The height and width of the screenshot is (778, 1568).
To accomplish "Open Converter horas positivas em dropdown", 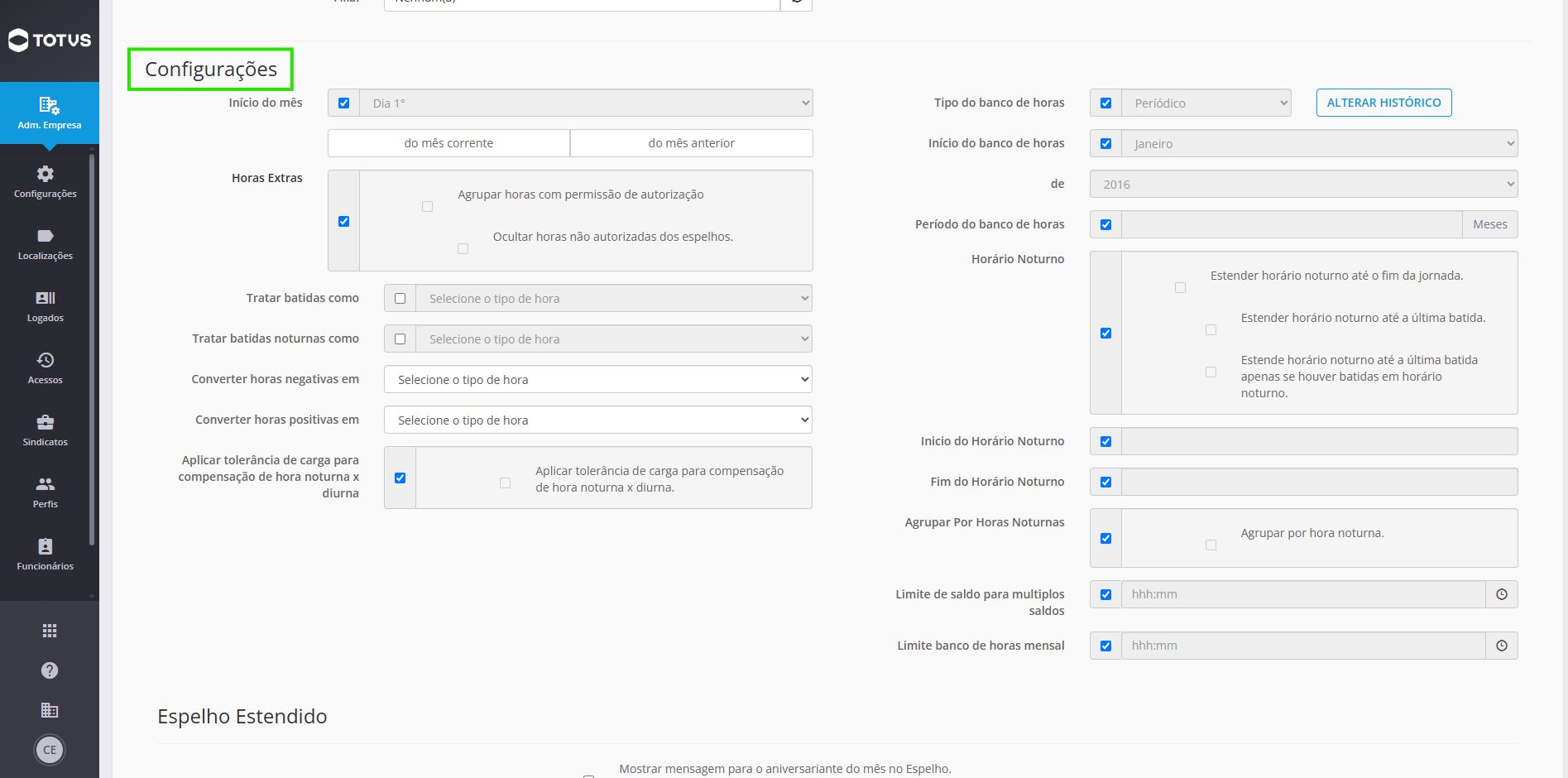I will pyautogui.click(x=598, y=420).
